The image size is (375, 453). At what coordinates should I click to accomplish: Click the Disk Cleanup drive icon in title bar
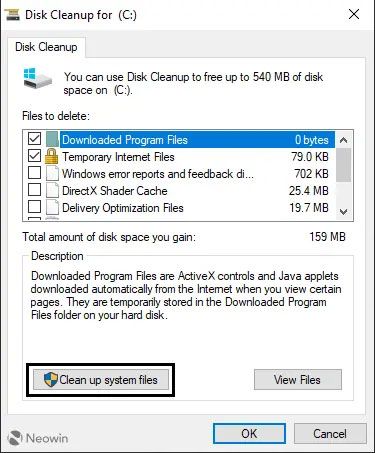pyautogui.click(x=12, y=15)
